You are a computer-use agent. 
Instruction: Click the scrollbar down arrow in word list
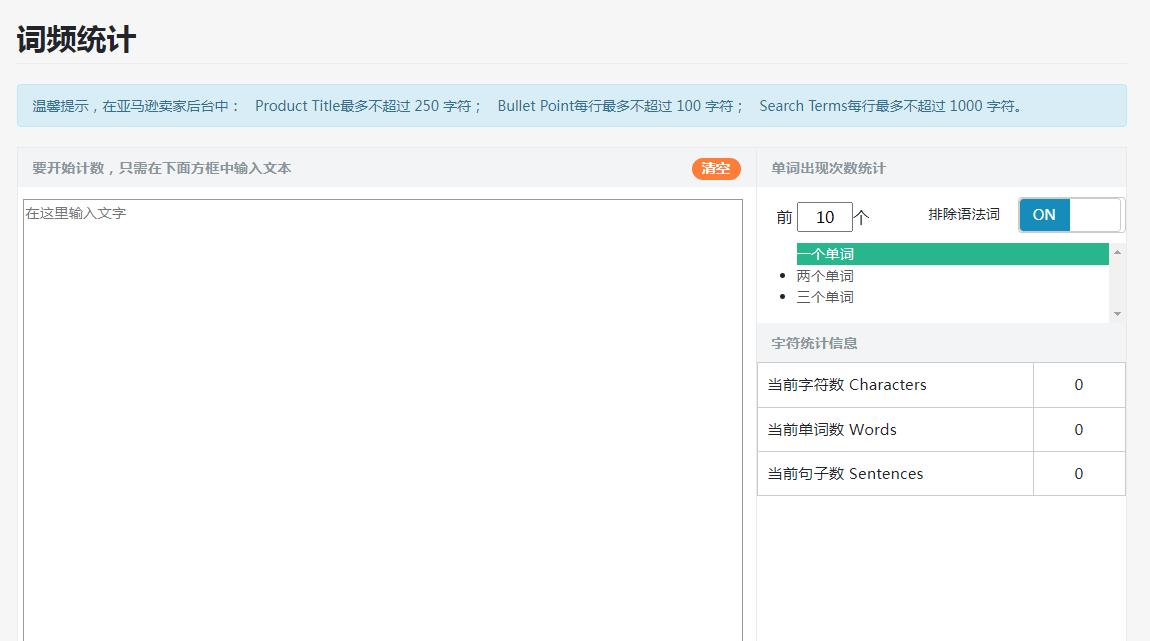[x=1117, y=313]
